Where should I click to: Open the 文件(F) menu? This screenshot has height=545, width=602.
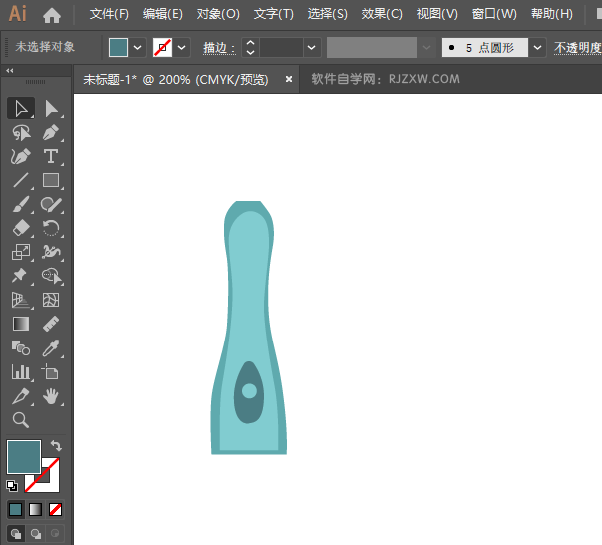point(109,15)
